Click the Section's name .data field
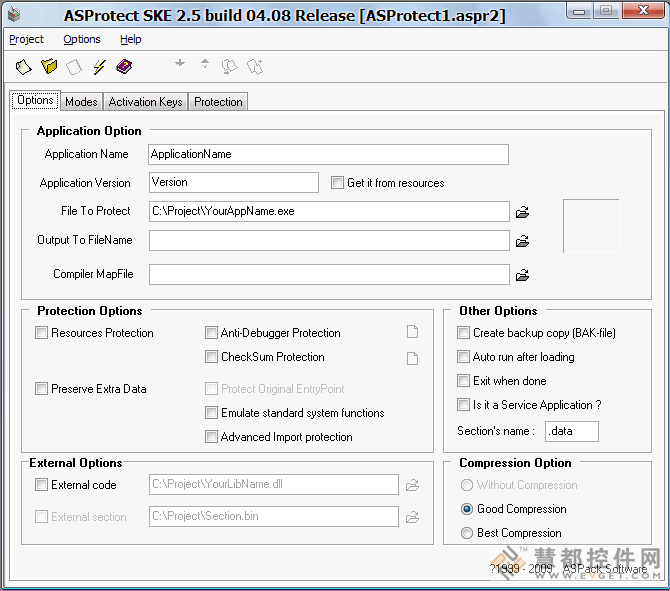670x591 pixels. click(572, 431)
